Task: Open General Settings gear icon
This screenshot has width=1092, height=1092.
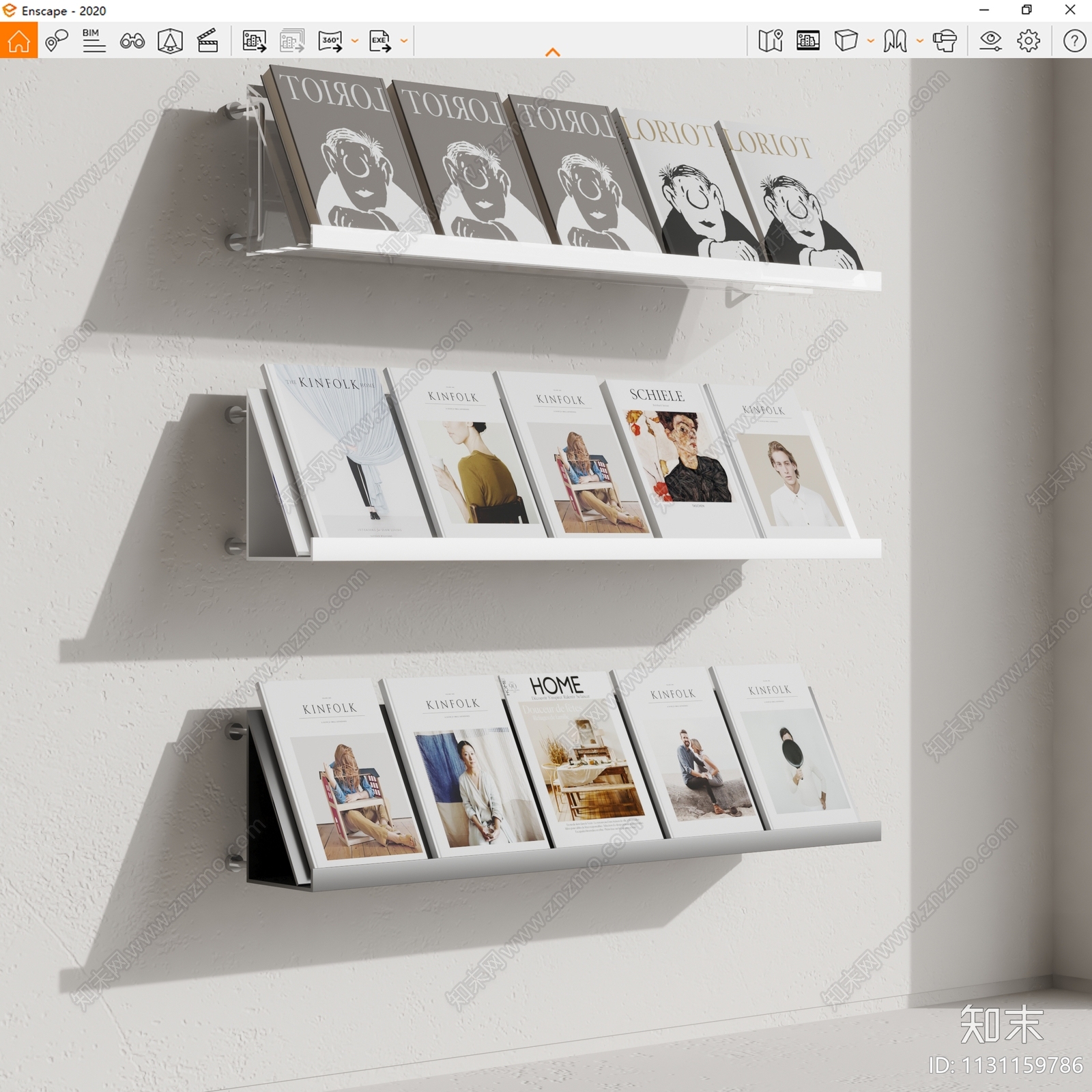Action: [x=1029, y=41]
